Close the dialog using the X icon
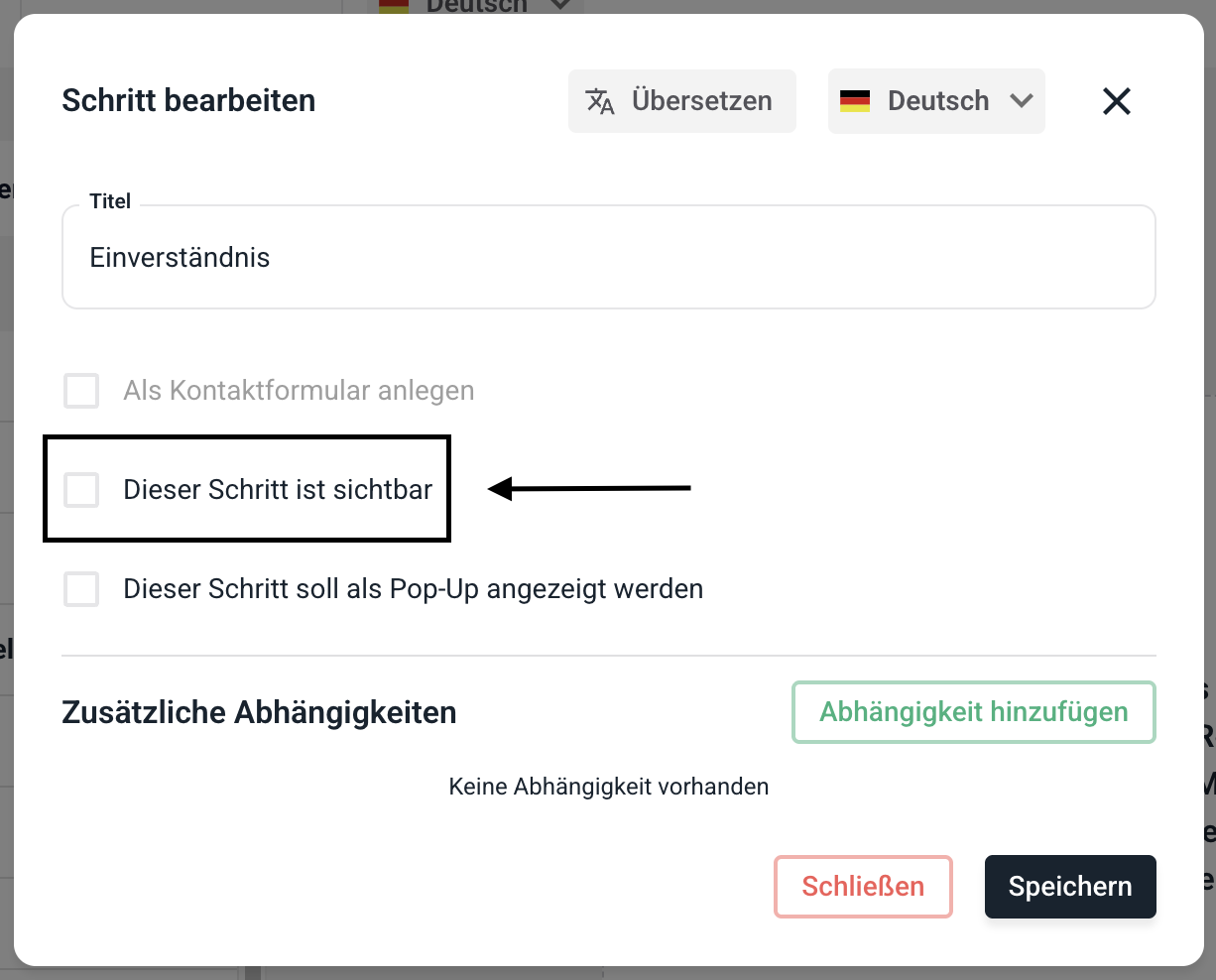The image size is (1216, 980). click(1116, 101)
